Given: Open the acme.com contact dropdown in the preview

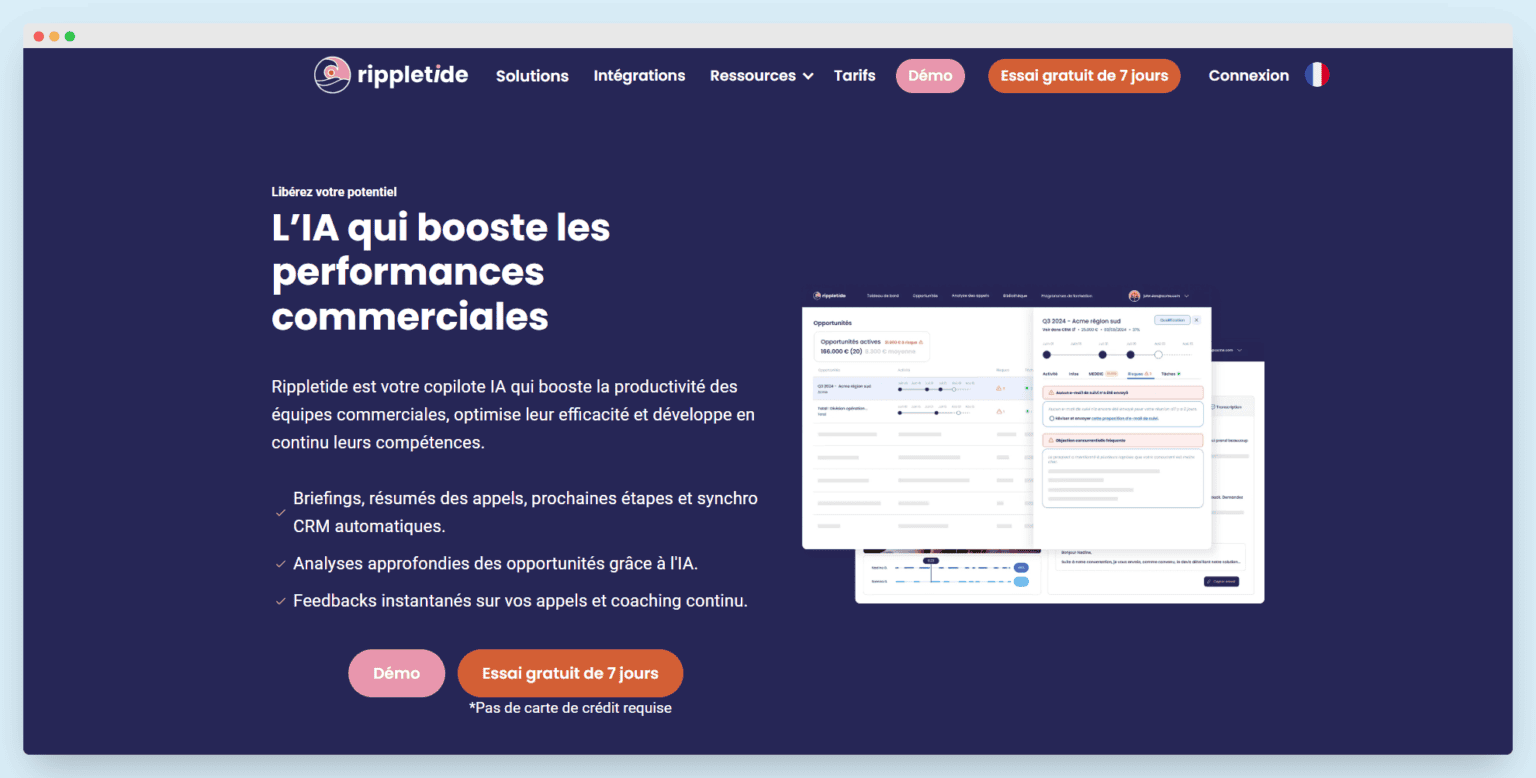Looking at the screenshot, I should pos(1229,350).
